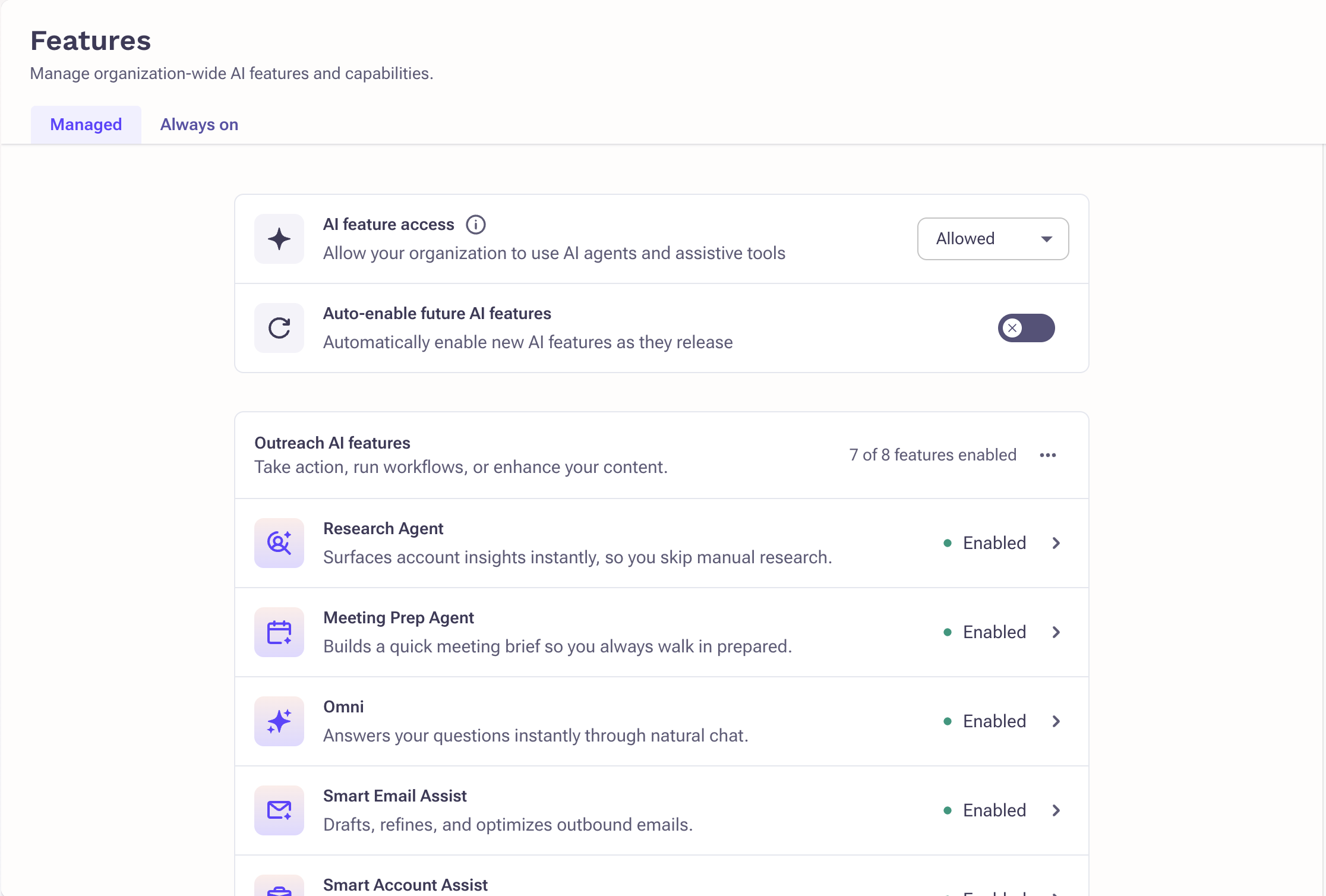This screenshot has height=896, width=1326.
Task: Open the three-dot menu for Outreach AI features
Action: (x=1048, y=455)
